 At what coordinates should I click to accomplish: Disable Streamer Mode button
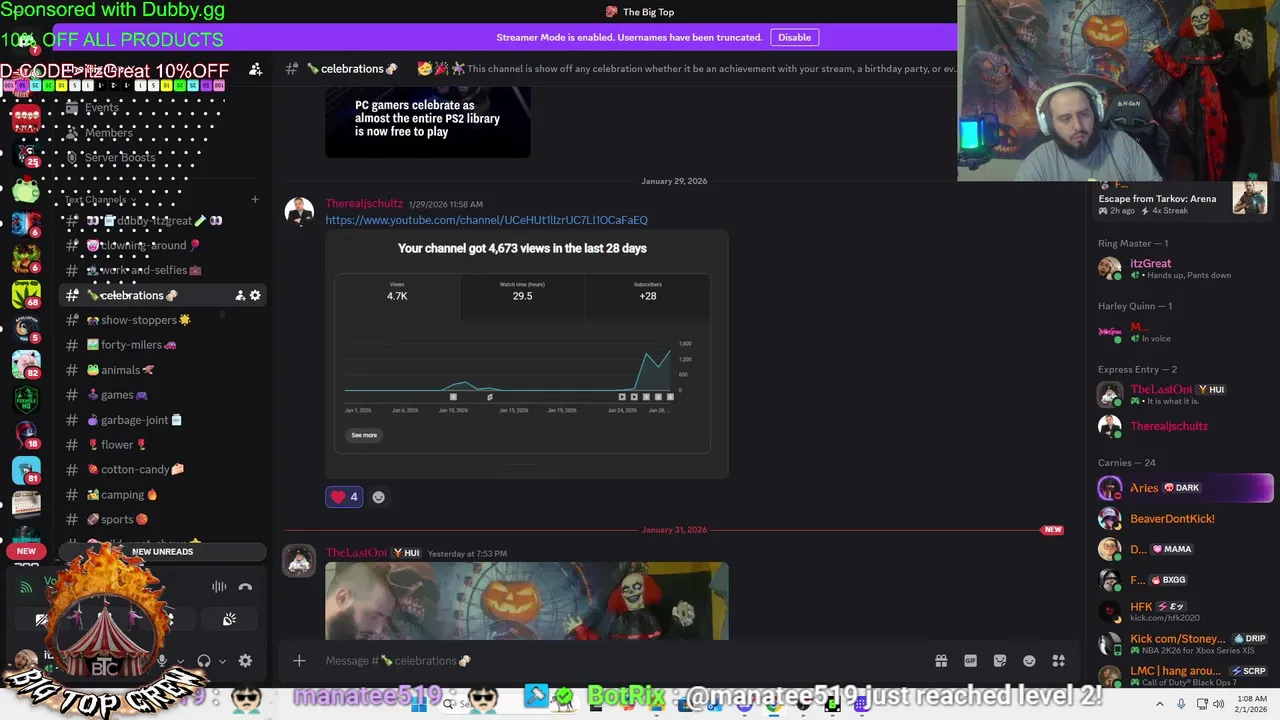795,37
